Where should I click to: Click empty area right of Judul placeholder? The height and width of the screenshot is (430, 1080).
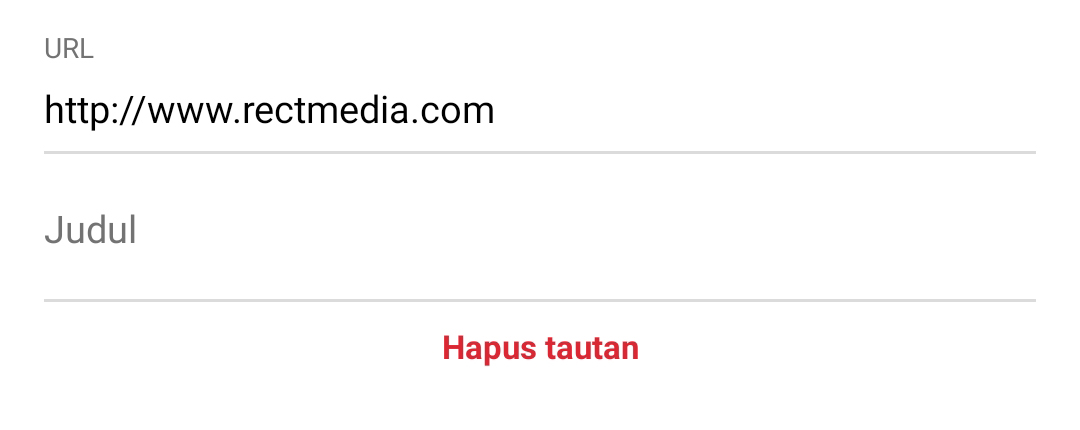click(x=585, y=232)
